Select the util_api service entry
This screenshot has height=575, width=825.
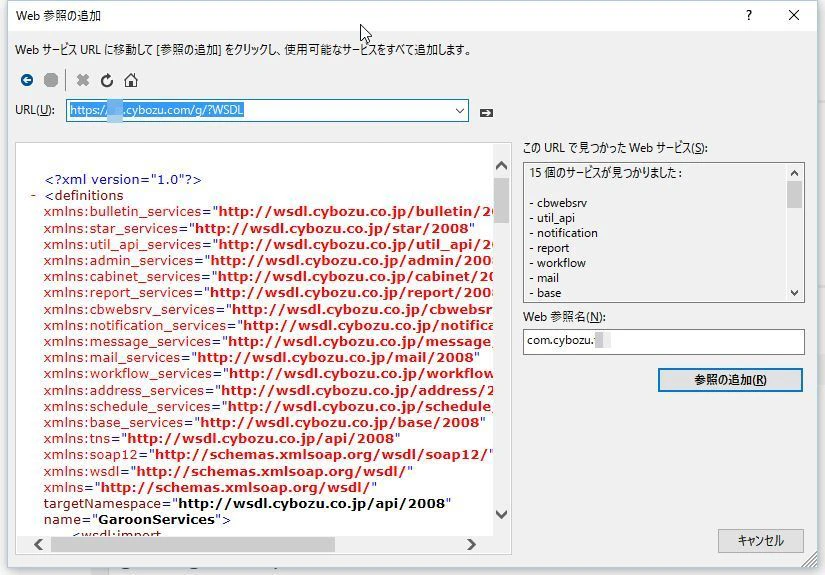click(x=552, y=218)
